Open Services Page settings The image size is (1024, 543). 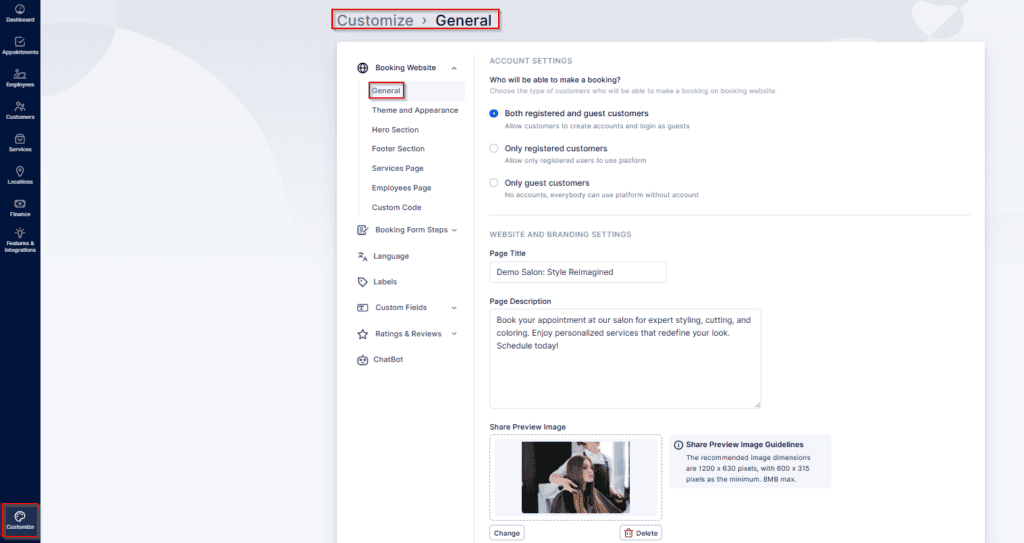397,169
